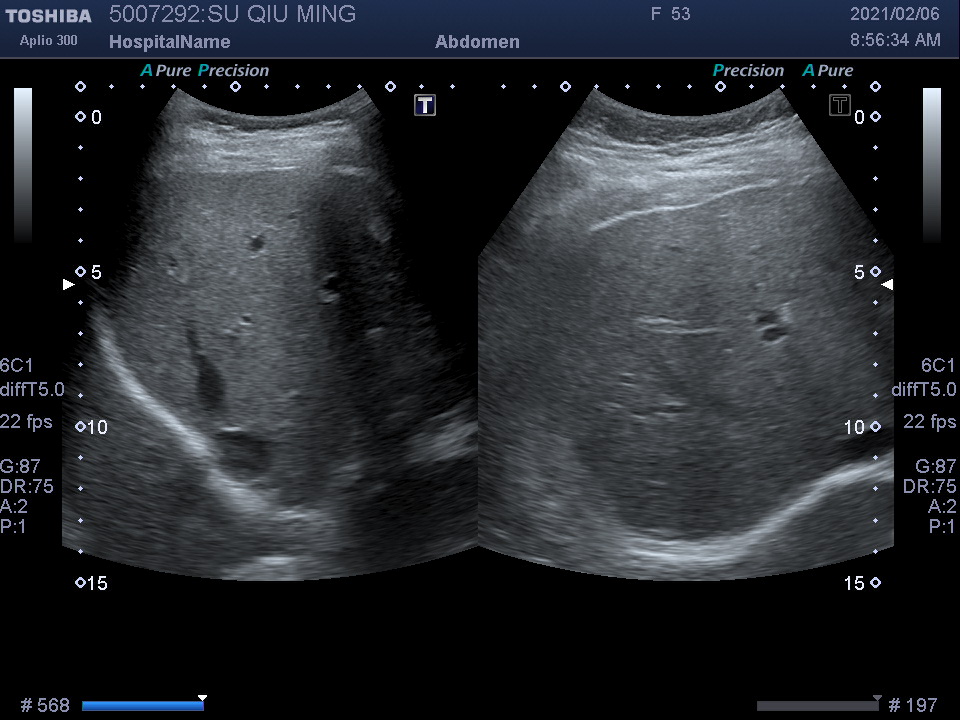960x720 pixels.
Task: Click the right focus arrow beside depth 5
Action: click(887, 284)
